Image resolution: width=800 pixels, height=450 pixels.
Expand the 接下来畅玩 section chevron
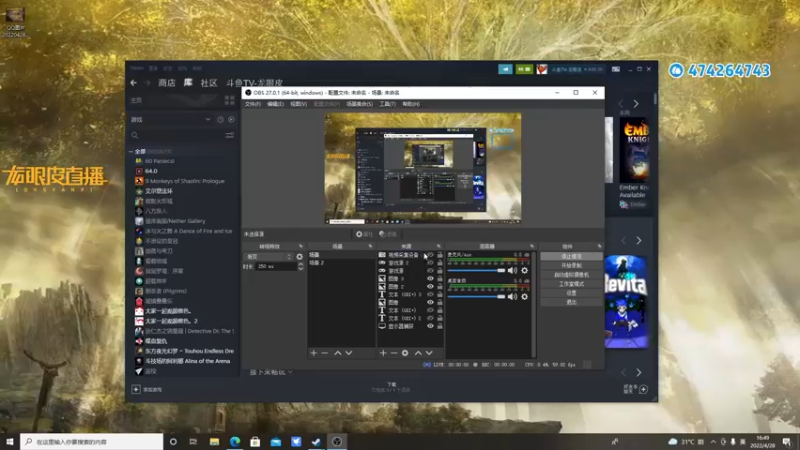[x=290, y=372]
